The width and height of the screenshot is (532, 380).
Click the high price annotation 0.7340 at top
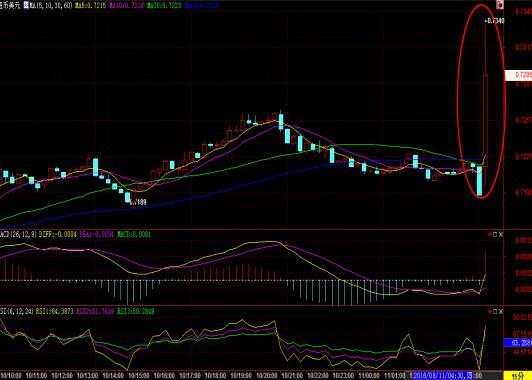pos(495,21)
